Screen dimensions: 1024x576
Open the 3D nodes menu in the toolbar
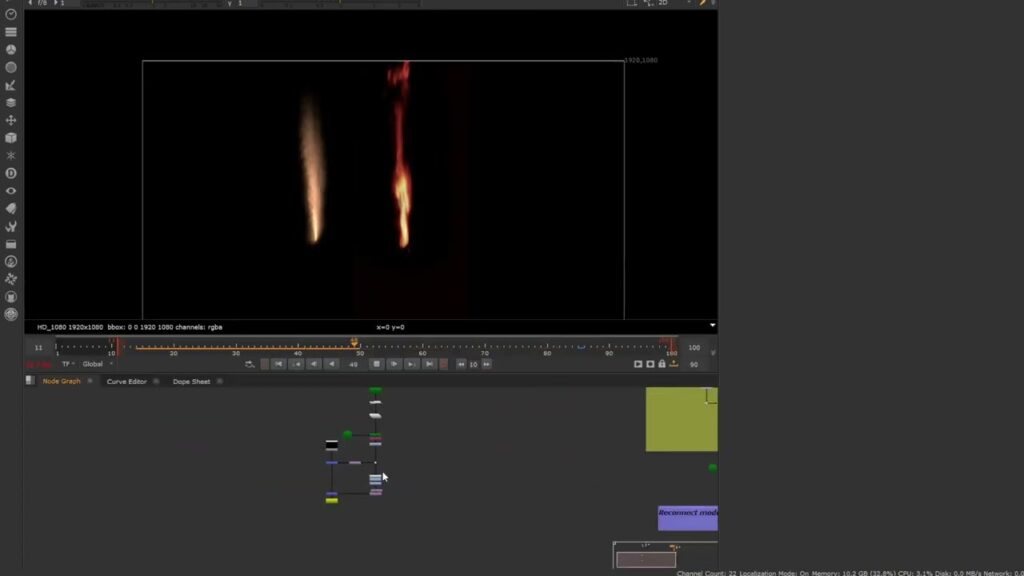coord(11,139)
